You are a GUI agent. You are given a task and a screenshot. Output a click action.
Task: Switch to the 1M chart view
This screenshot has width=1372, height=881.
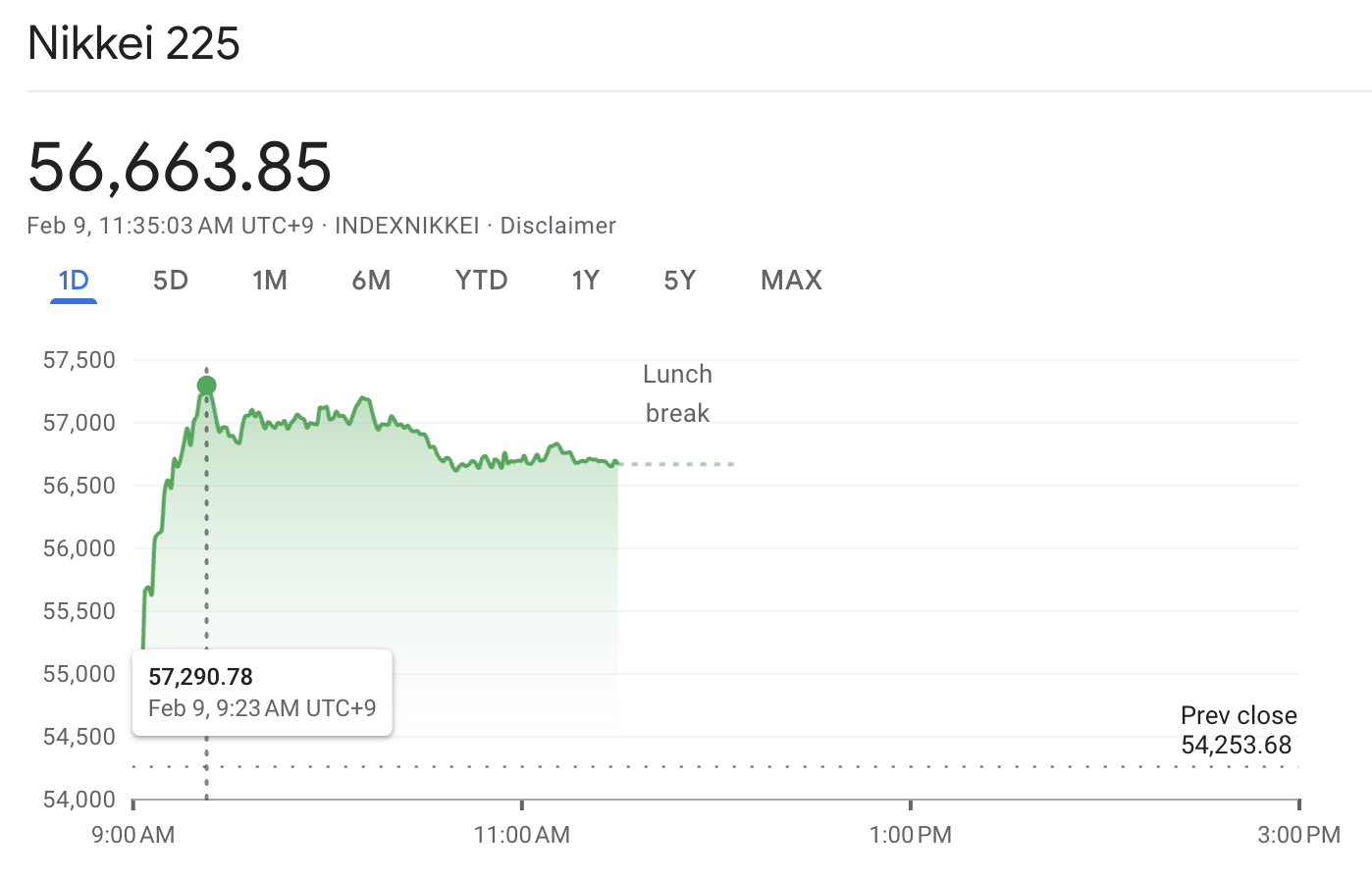270,281
